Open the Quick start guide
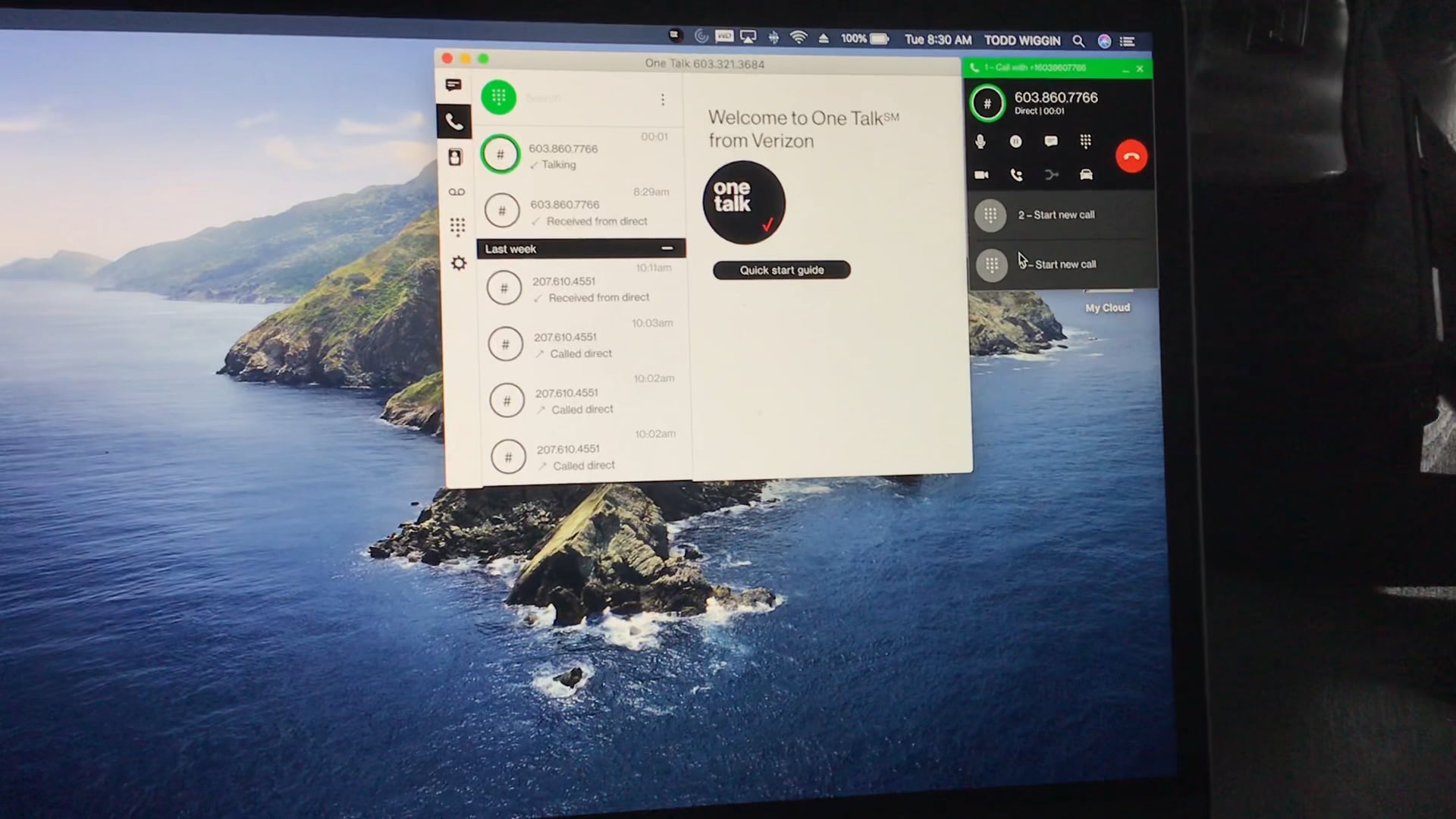This screenshot has width=1456, height=819. coord(781,270)
